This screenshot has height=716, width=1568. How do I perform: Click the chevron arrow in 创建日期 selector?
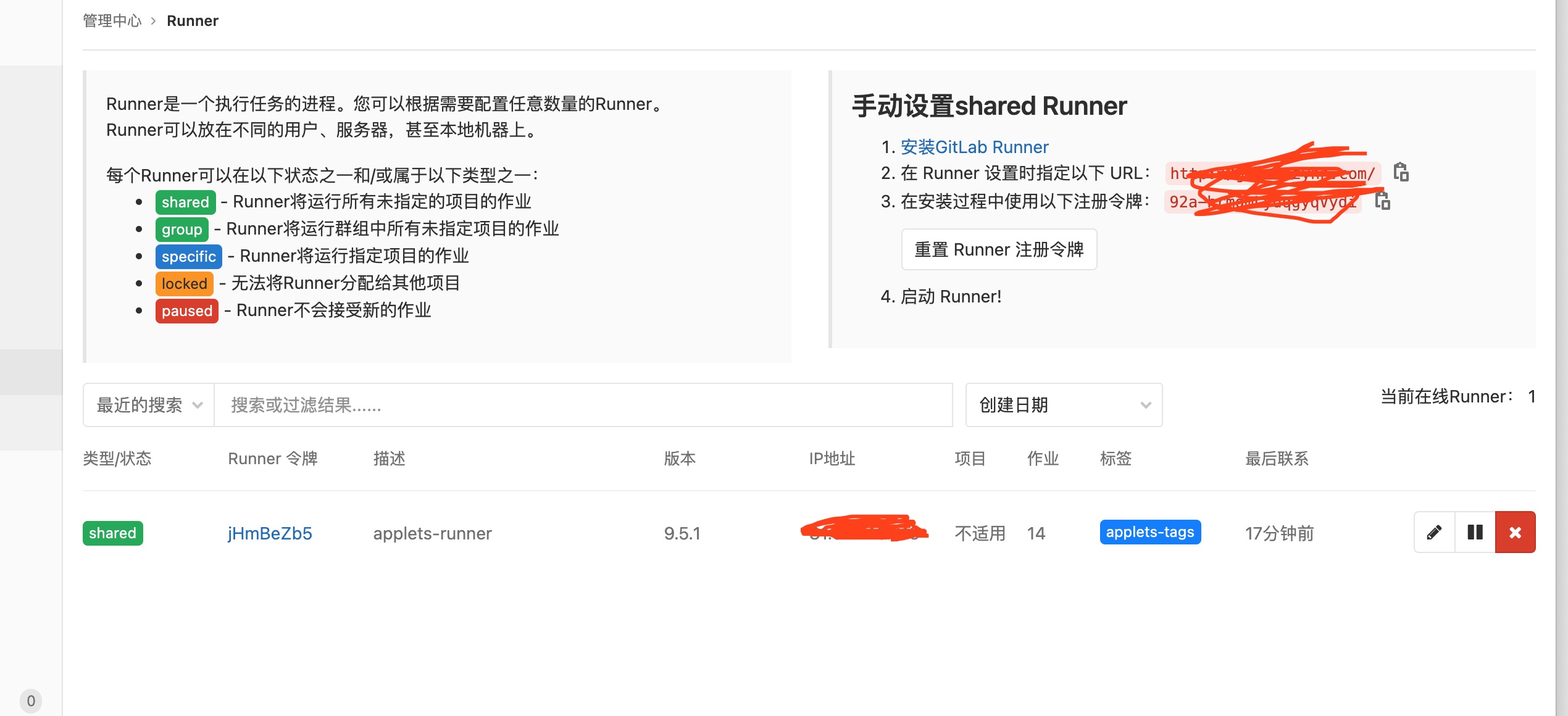(x=1146, y=405)
